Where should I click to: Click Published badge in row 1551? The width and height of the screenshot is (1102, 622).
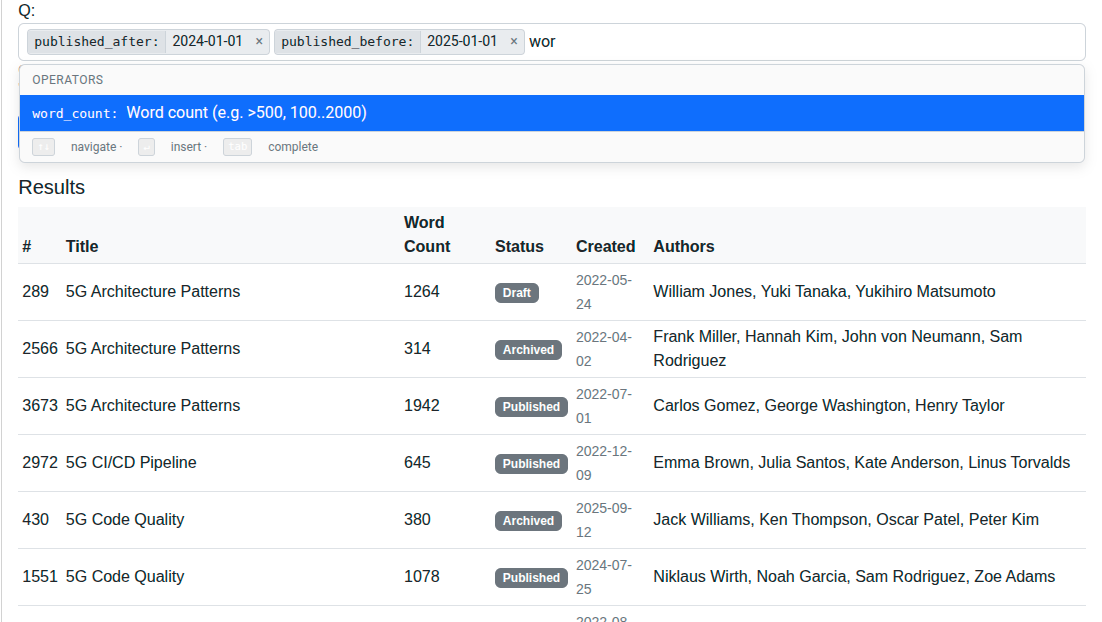coord(531,577)
